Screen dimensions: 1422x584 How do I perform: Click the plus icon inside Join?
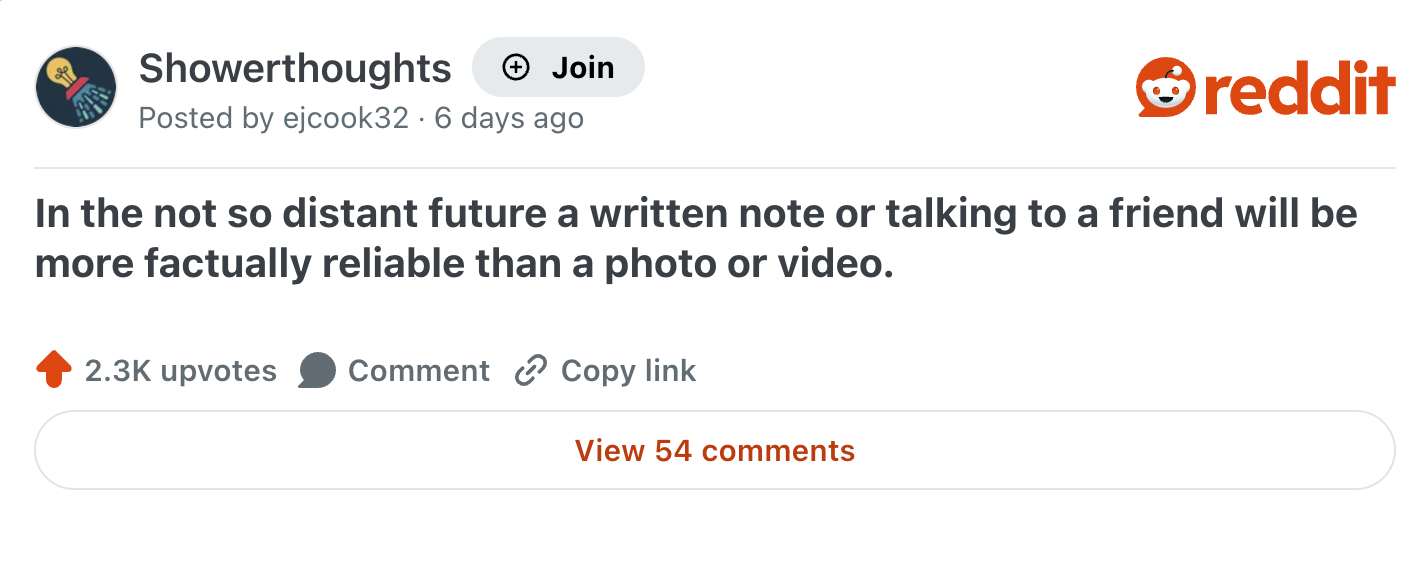click(x=515, y=68)
